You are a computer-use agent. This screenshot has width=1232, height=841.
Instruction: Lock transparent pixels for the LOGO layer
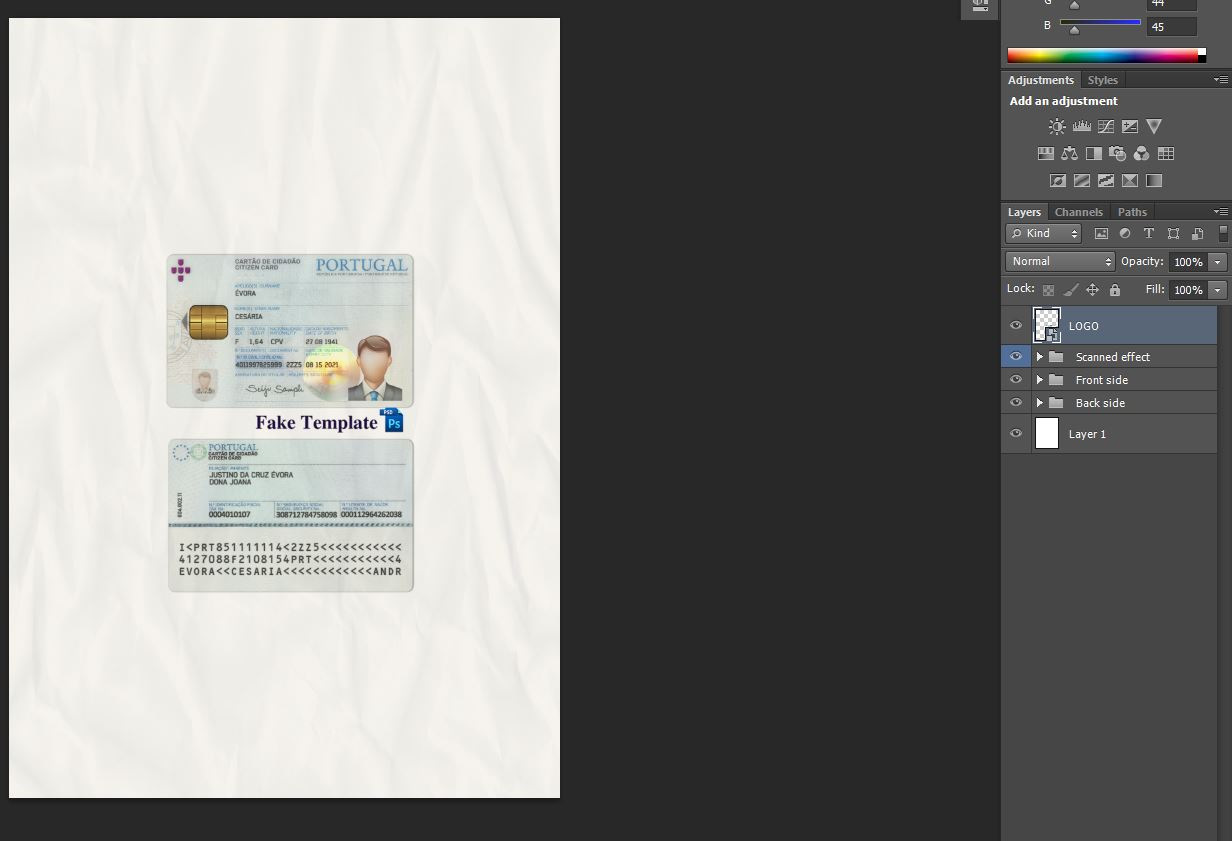point(1048,289)
